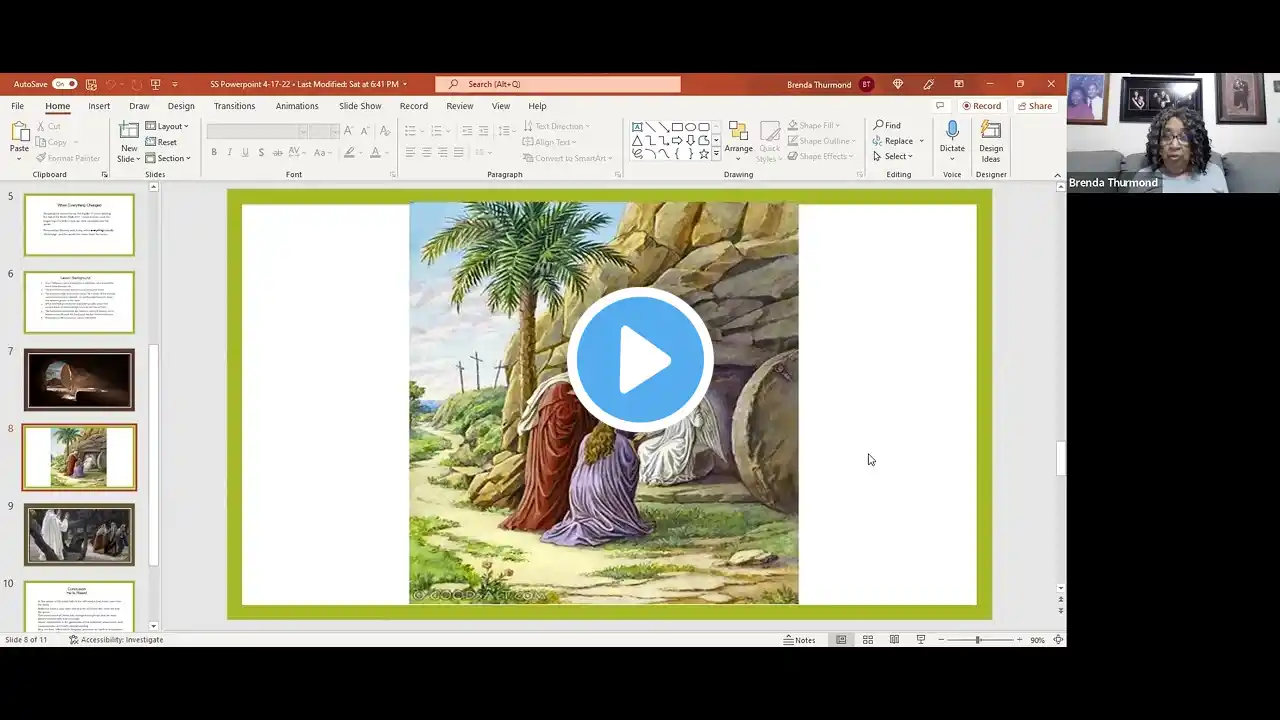Screen dimensions: 1280x720
Task: Toggle Strikethrough formatting
Action: tap(277, 153)
